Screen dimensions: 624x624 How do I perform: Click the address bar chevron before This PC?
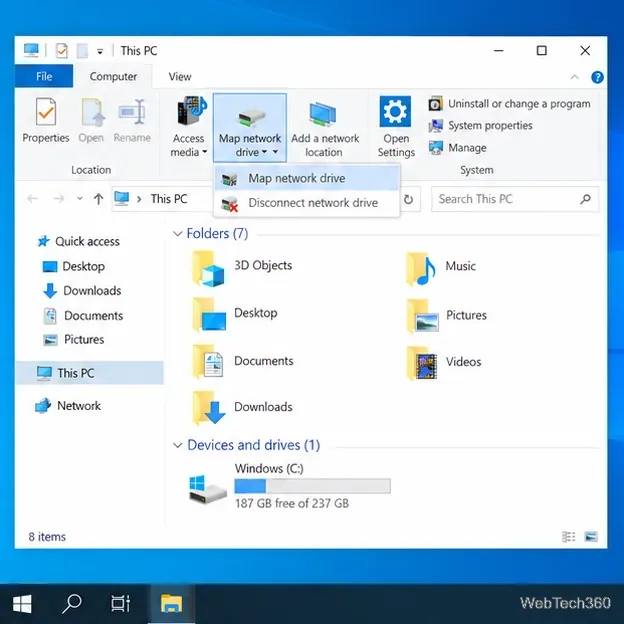pyautogui.click(x=139, y=199)
